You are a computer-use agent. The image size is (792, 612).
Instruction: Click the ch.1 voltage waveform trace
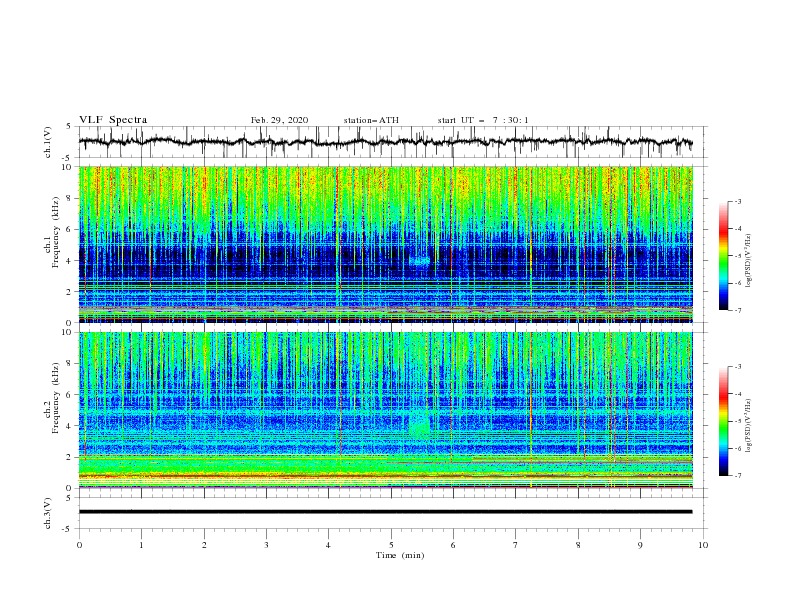tap(385, 142)
